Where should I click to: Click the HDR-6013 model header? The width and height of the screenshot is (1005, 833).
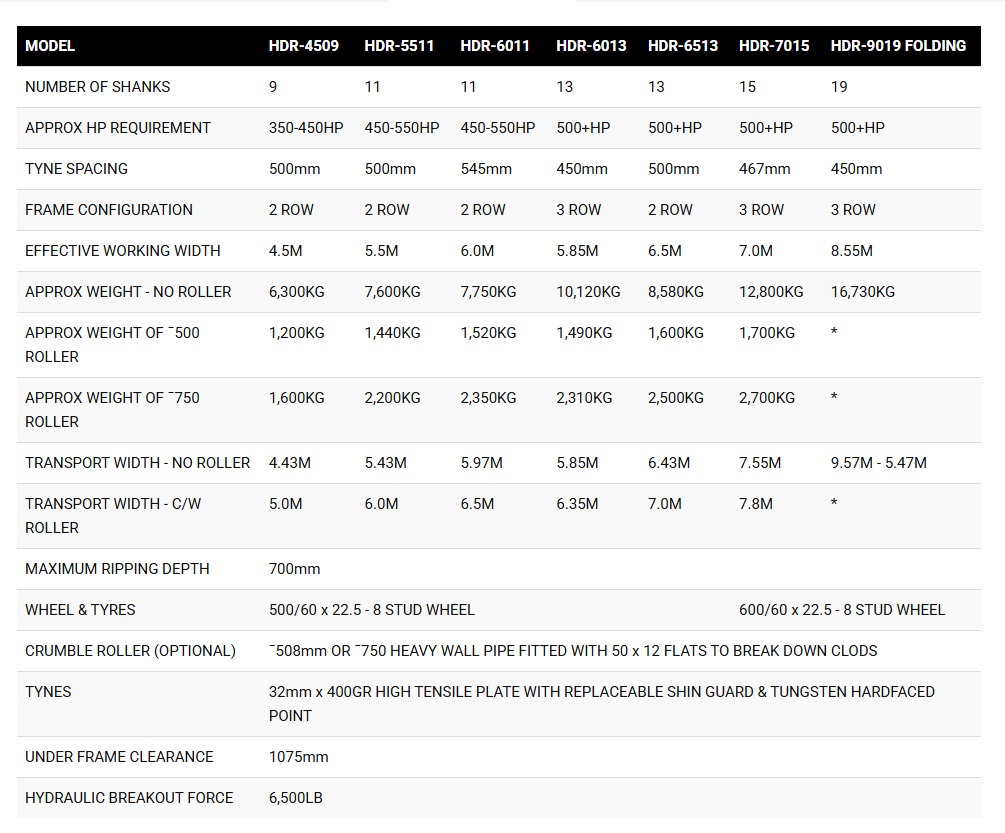591,46
